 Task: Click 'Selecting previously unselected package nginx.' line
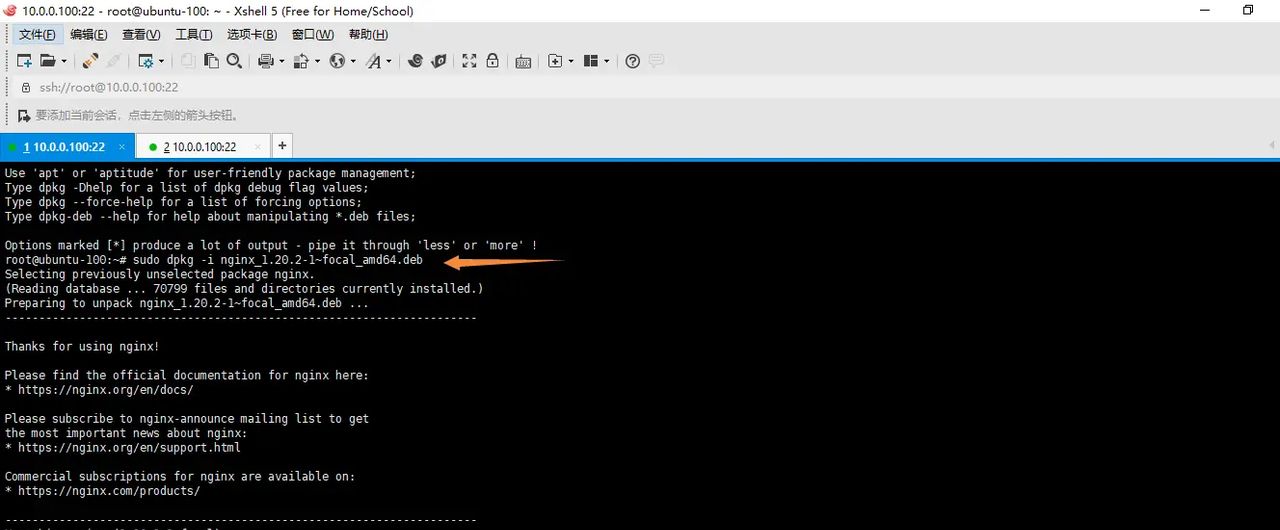(160, 274)
